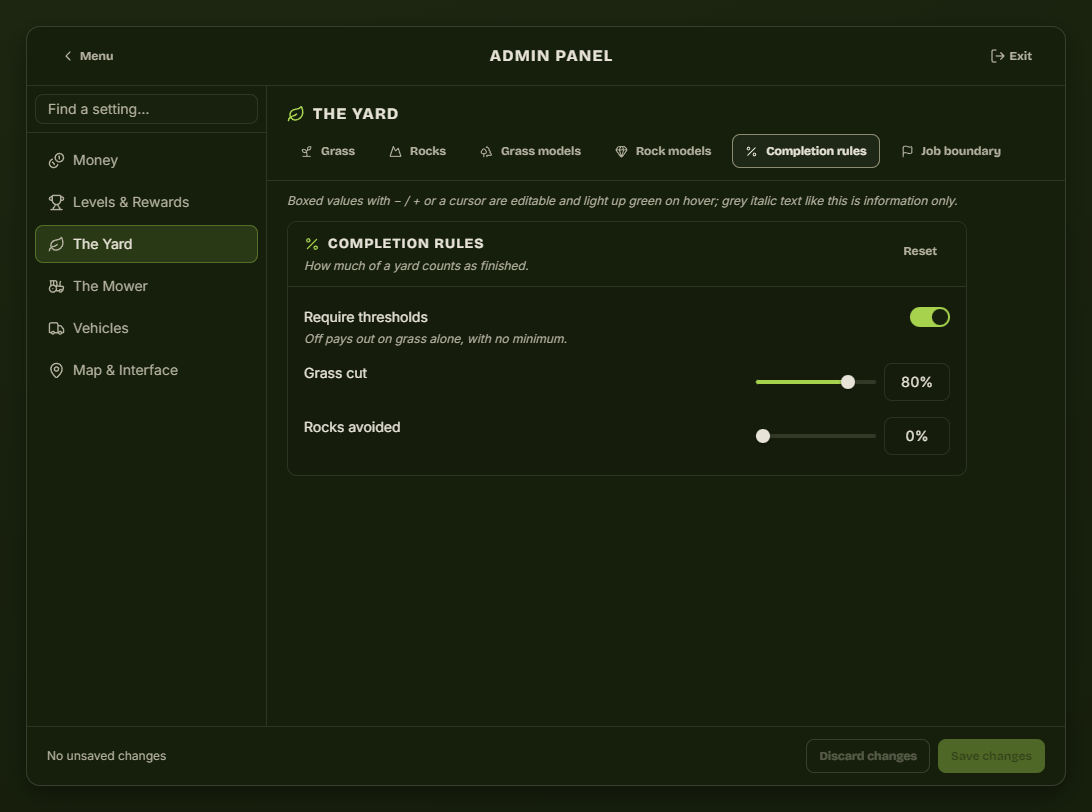Click the Discard changes button
The width and height of the screenshot is (1092, 812).
click(x=868, y=756)
